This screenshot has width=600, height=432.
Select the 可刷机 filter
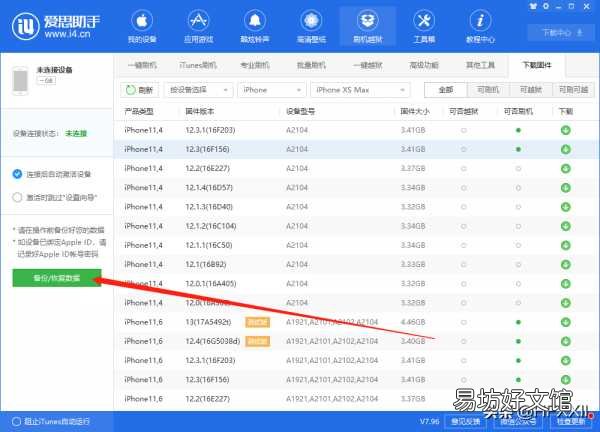[488, 90]
